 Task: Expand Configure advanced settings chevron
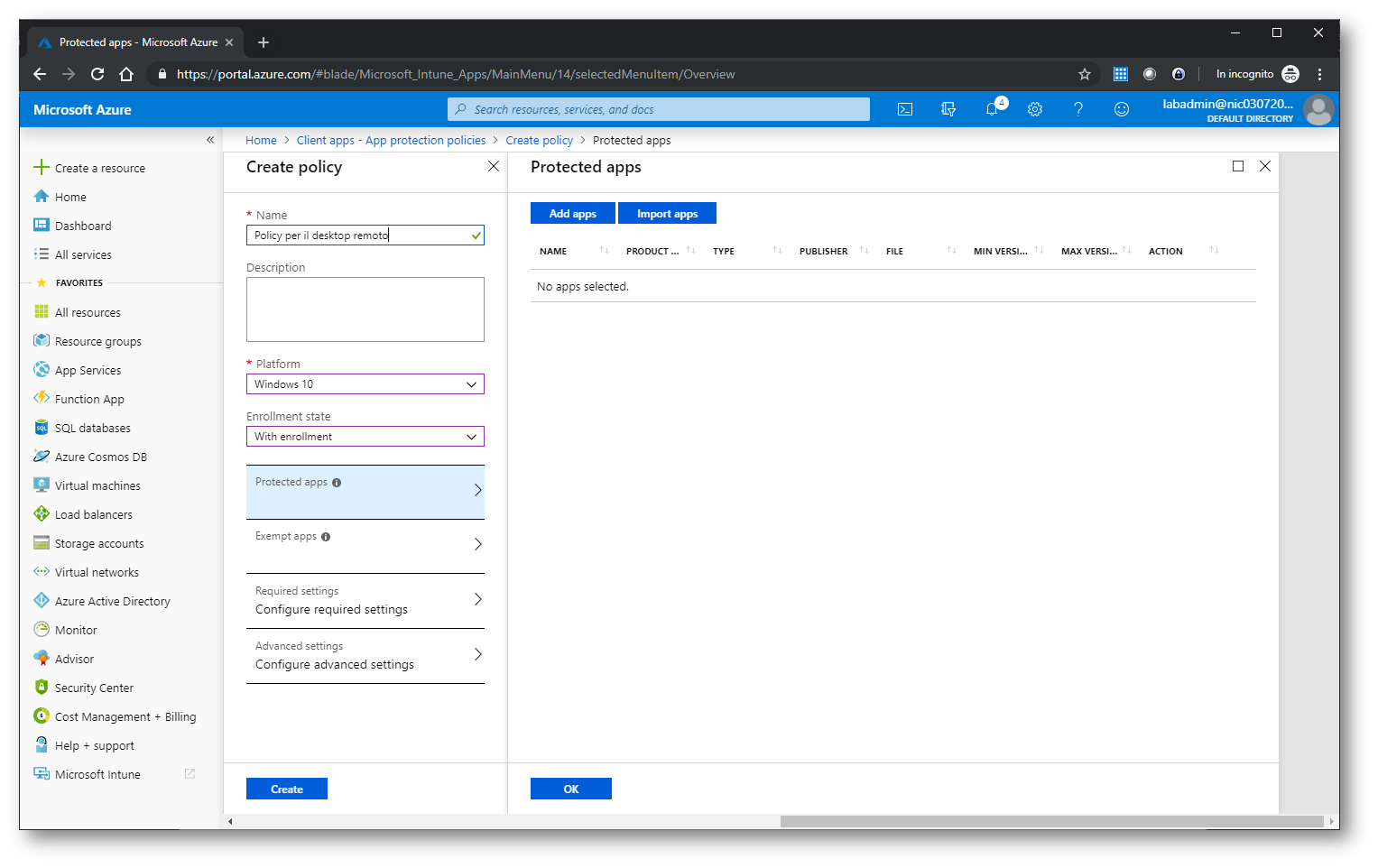(x=477, y=654)
